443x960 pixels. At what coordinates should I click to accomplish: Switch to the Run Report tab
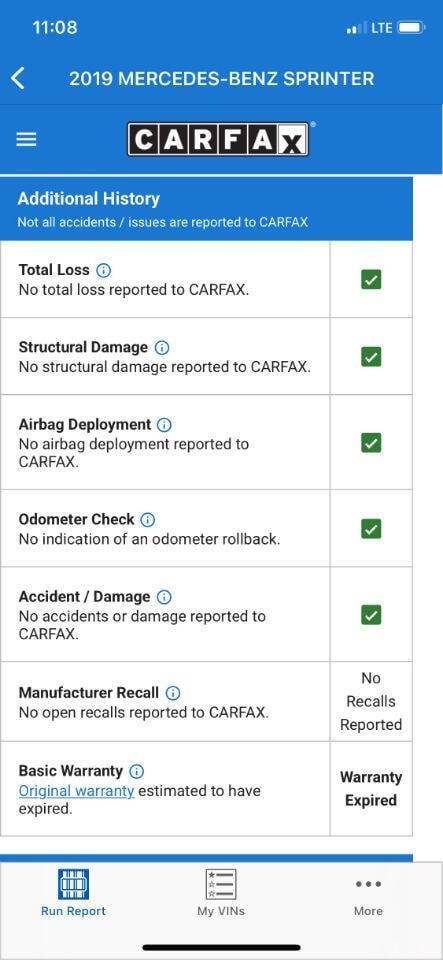coord(73,893)
